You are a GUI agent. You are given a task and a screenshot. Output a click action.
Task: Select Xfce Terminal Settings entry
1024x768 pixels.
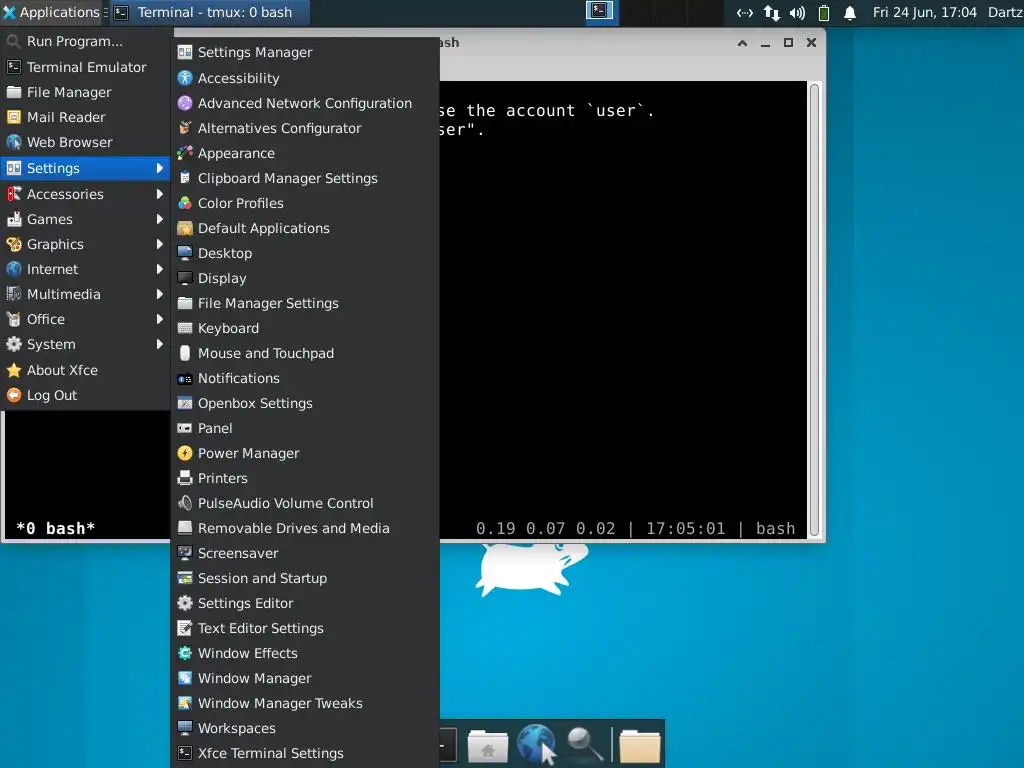tap(305, 753)
